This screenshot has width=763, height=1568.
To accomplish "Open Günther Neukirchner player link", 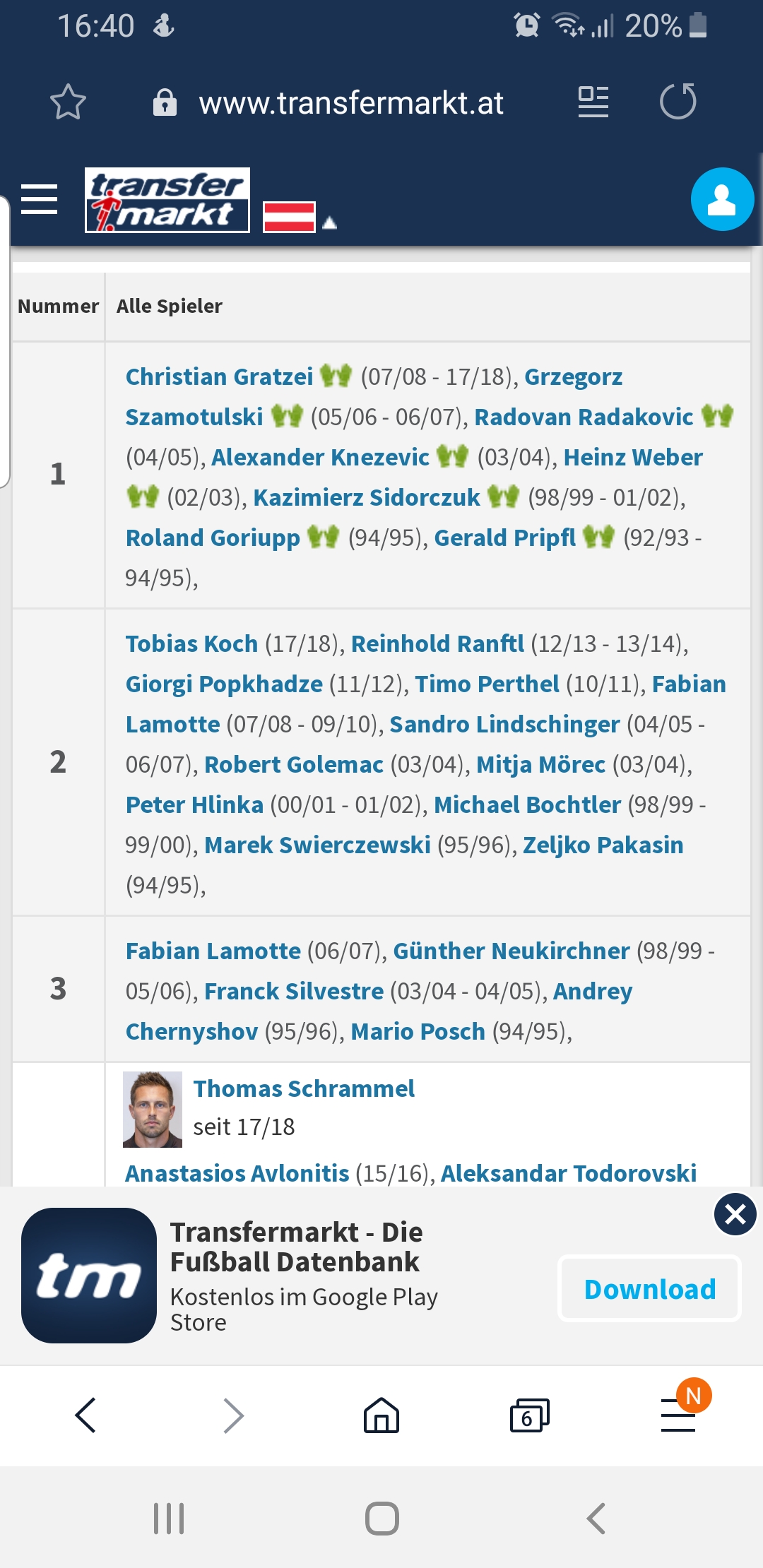I will click(511, 951).
